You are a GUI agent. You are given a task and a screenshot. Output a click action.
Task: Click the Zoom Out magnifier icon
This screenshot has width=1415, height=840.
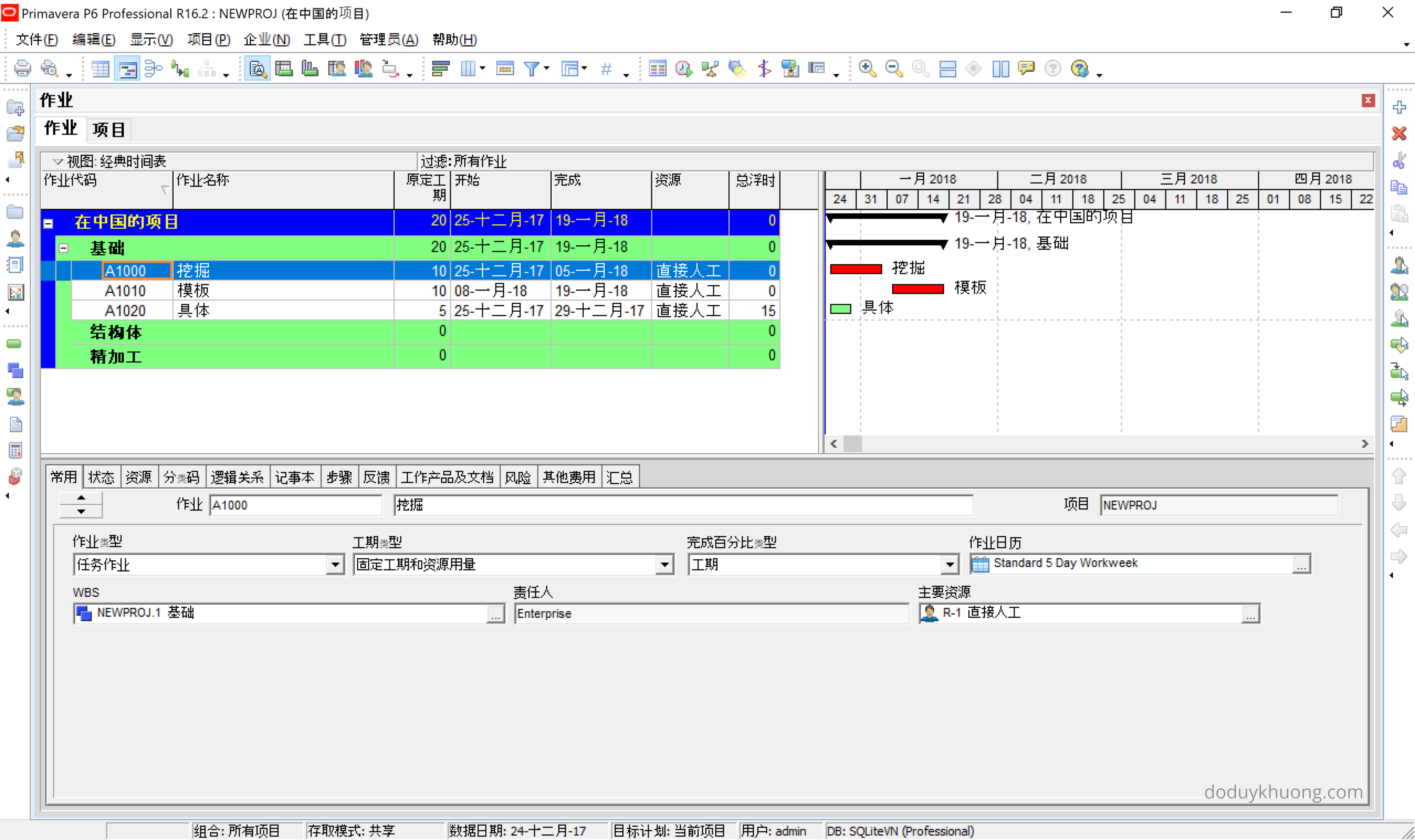click(893, 69)
